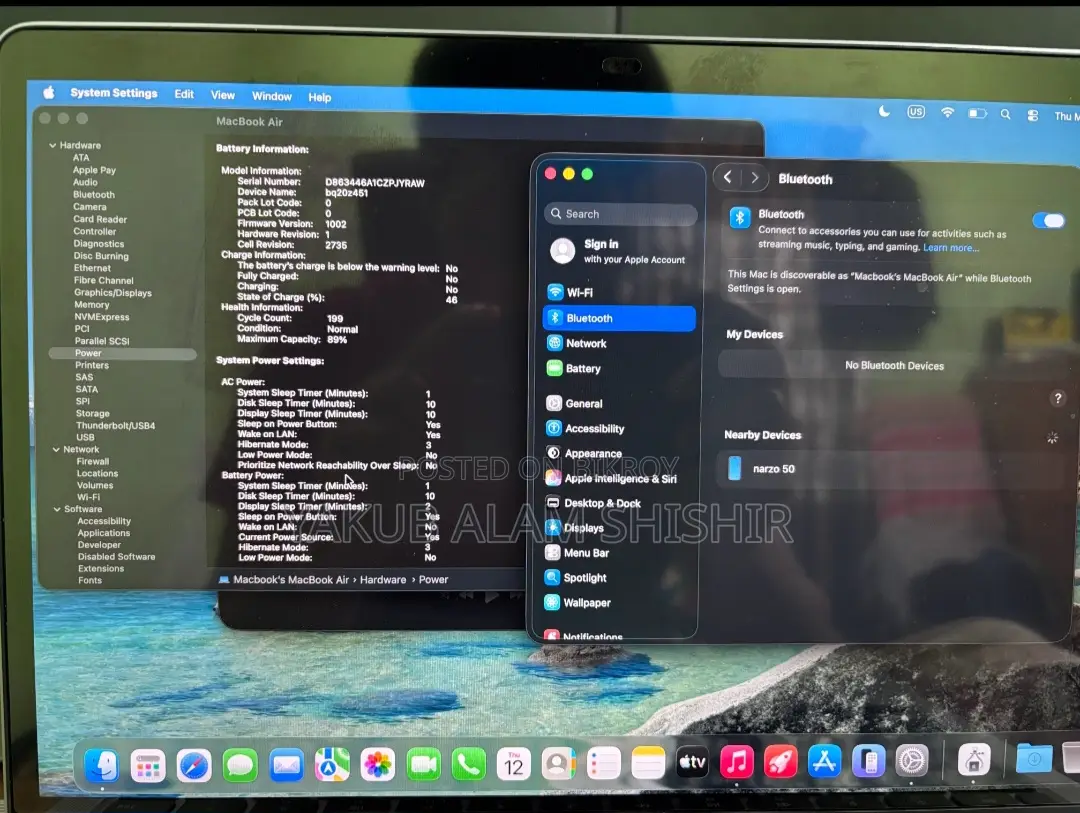Click Hardware in the bottom path bar

click(x=383, y=580)
